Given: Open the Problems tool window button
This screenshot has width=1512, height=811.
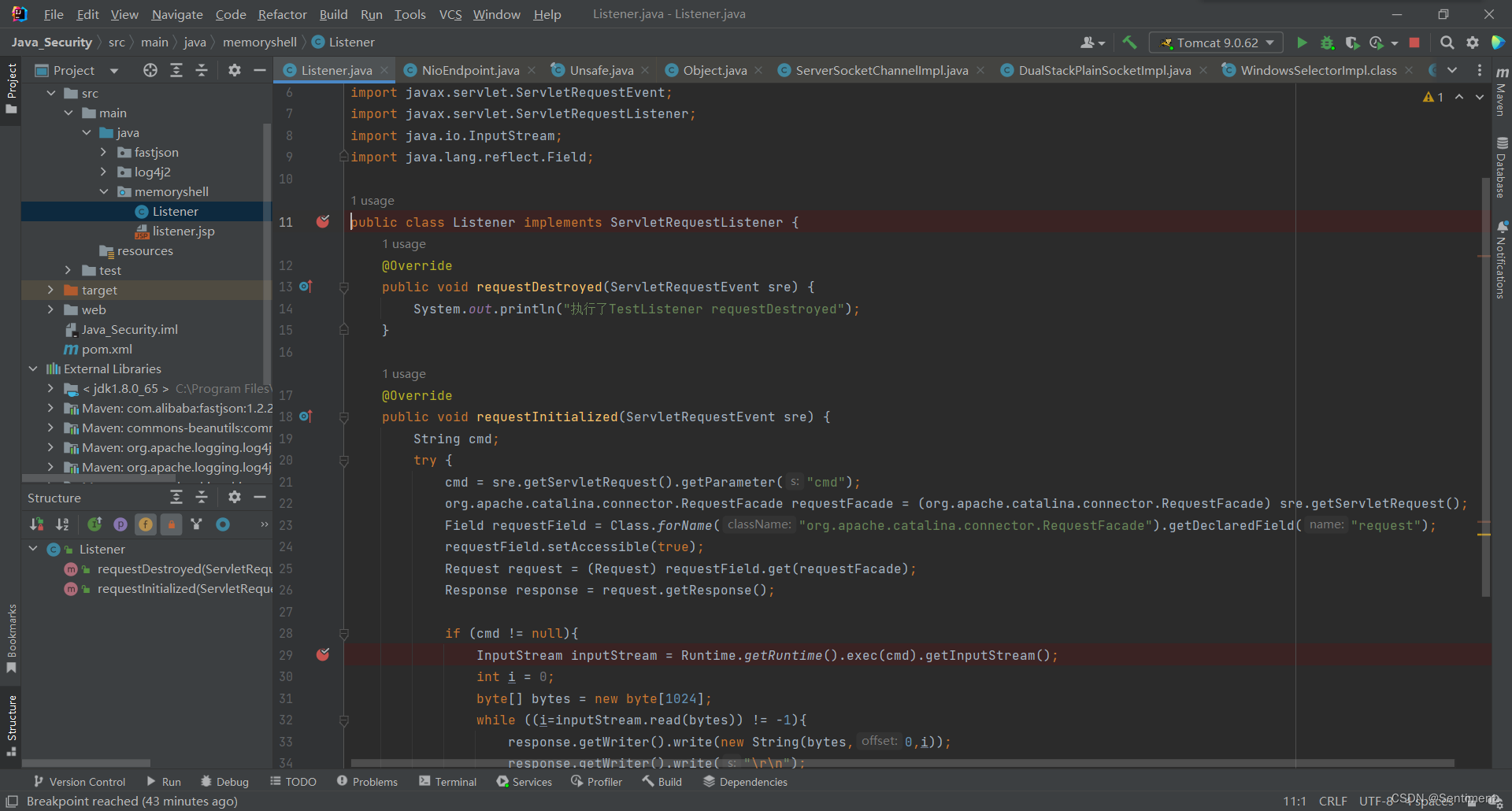Looking at the screenshot, I should [x=367, y=782].
